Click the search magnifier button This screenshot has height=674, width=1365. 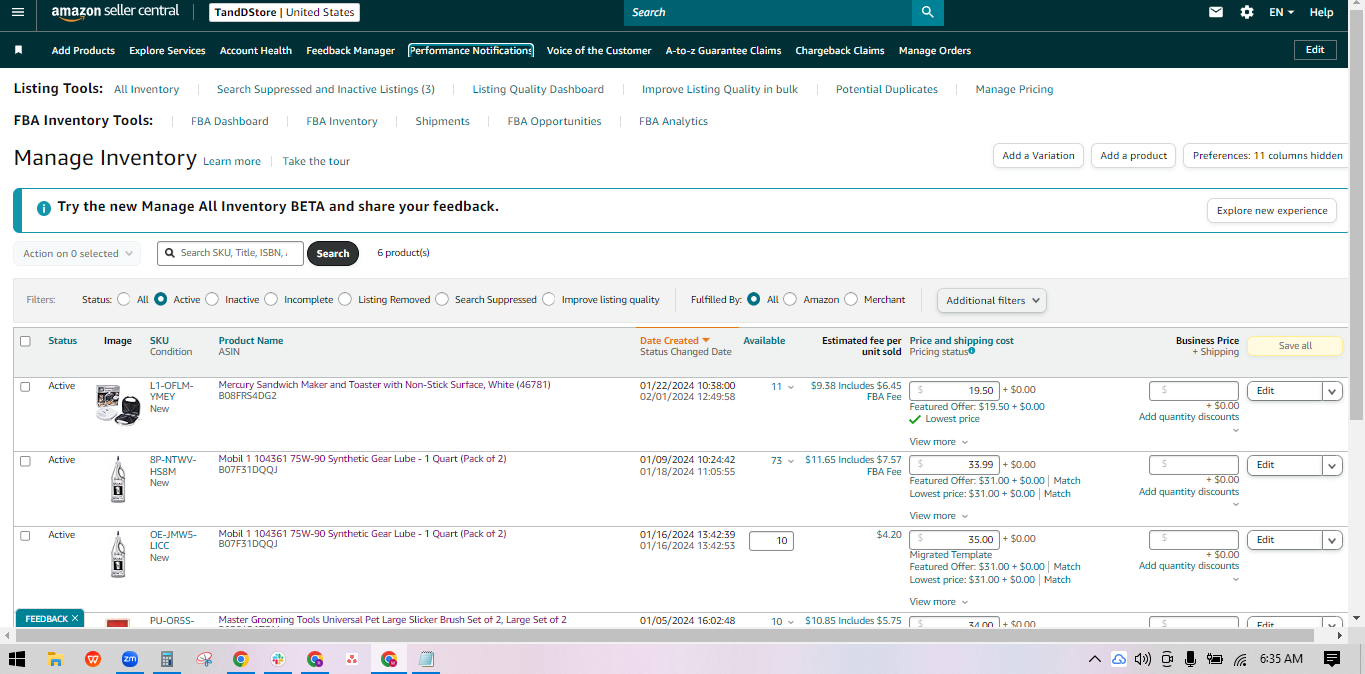click(x=927, y=12)
